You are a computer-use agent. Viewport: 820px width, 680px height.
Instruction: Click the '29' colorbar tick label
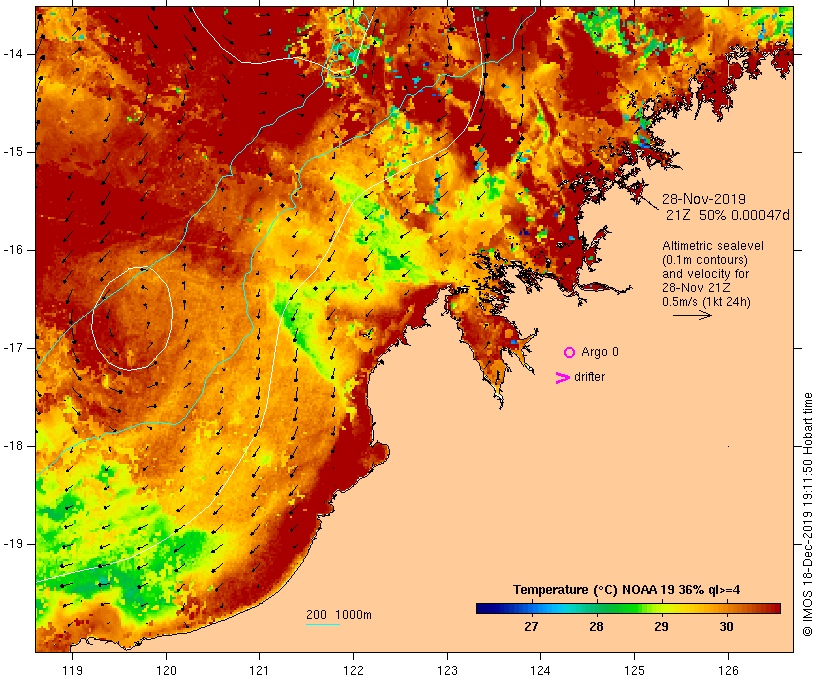pos(661,627)
